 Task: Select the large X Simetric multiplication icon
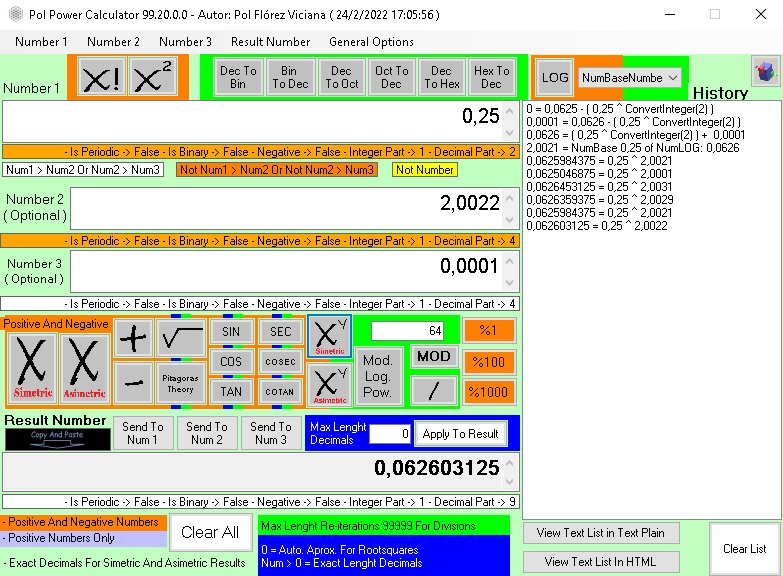[x=33, y=367]
